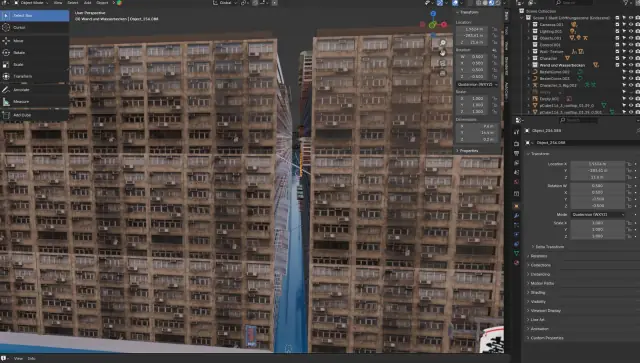Screen dimensions: 640x363
Task: Open the Particles properties tab icon
Action: pyautogui.click(x=517, y=225)
